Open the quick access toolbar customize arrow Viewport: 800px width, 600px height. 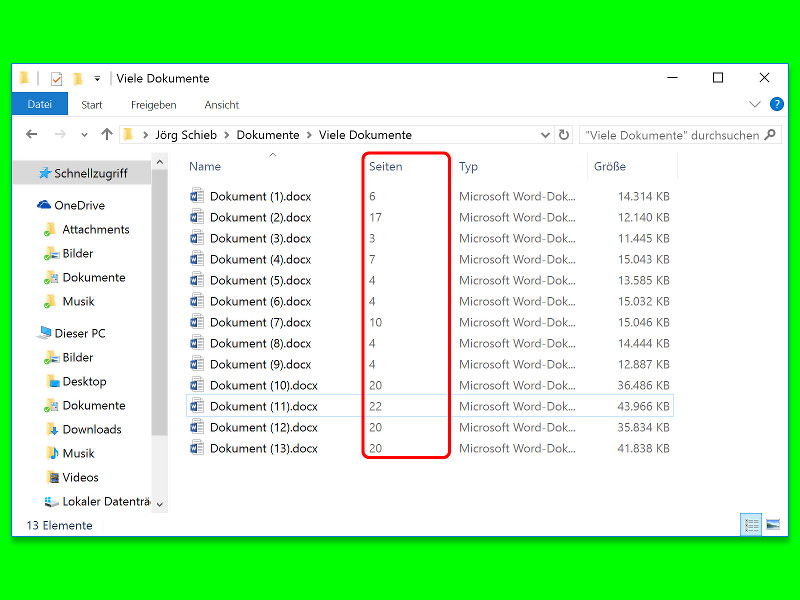tap(97, 79)
